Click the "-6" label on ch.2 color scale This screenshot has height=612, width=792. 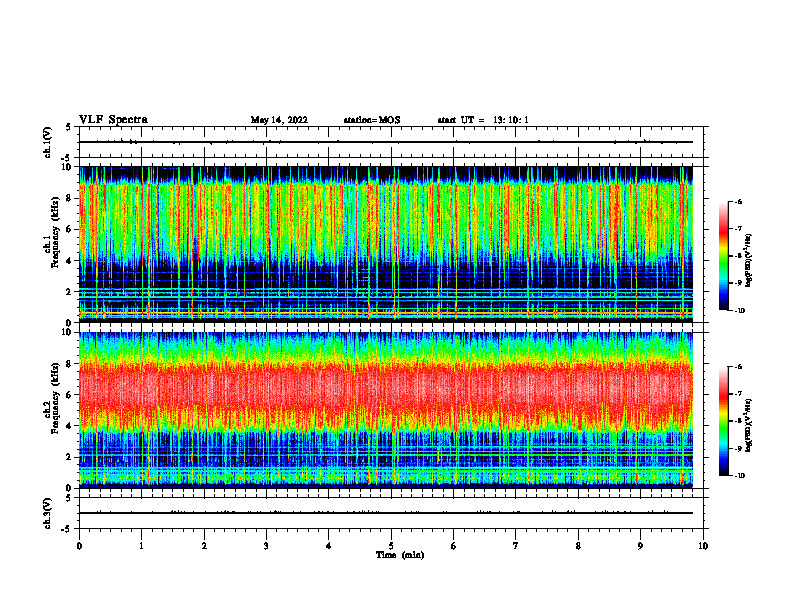tap(738, 367)
